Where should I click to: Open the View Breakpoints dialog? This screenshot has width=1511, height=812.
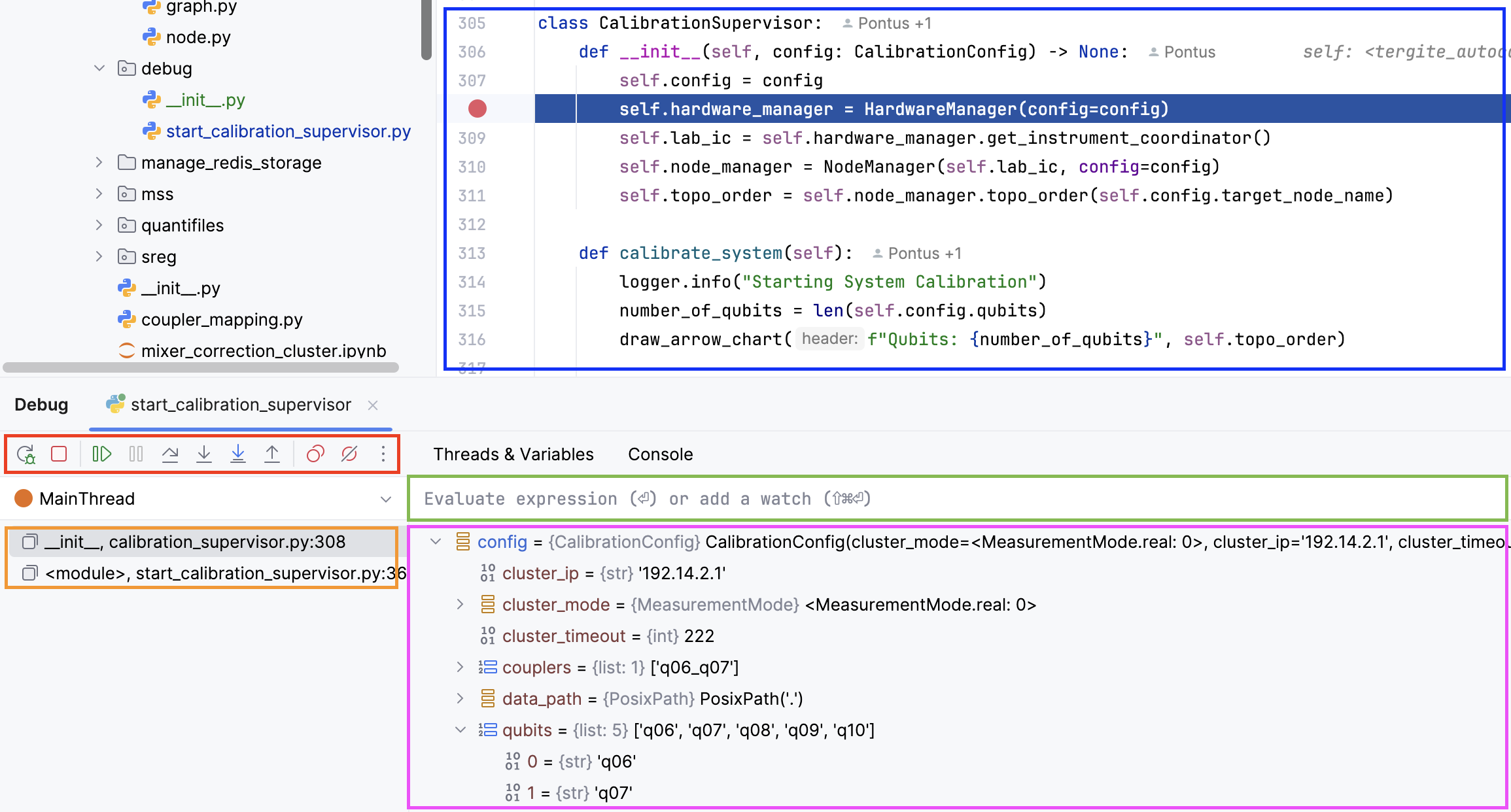click(315, 454)
